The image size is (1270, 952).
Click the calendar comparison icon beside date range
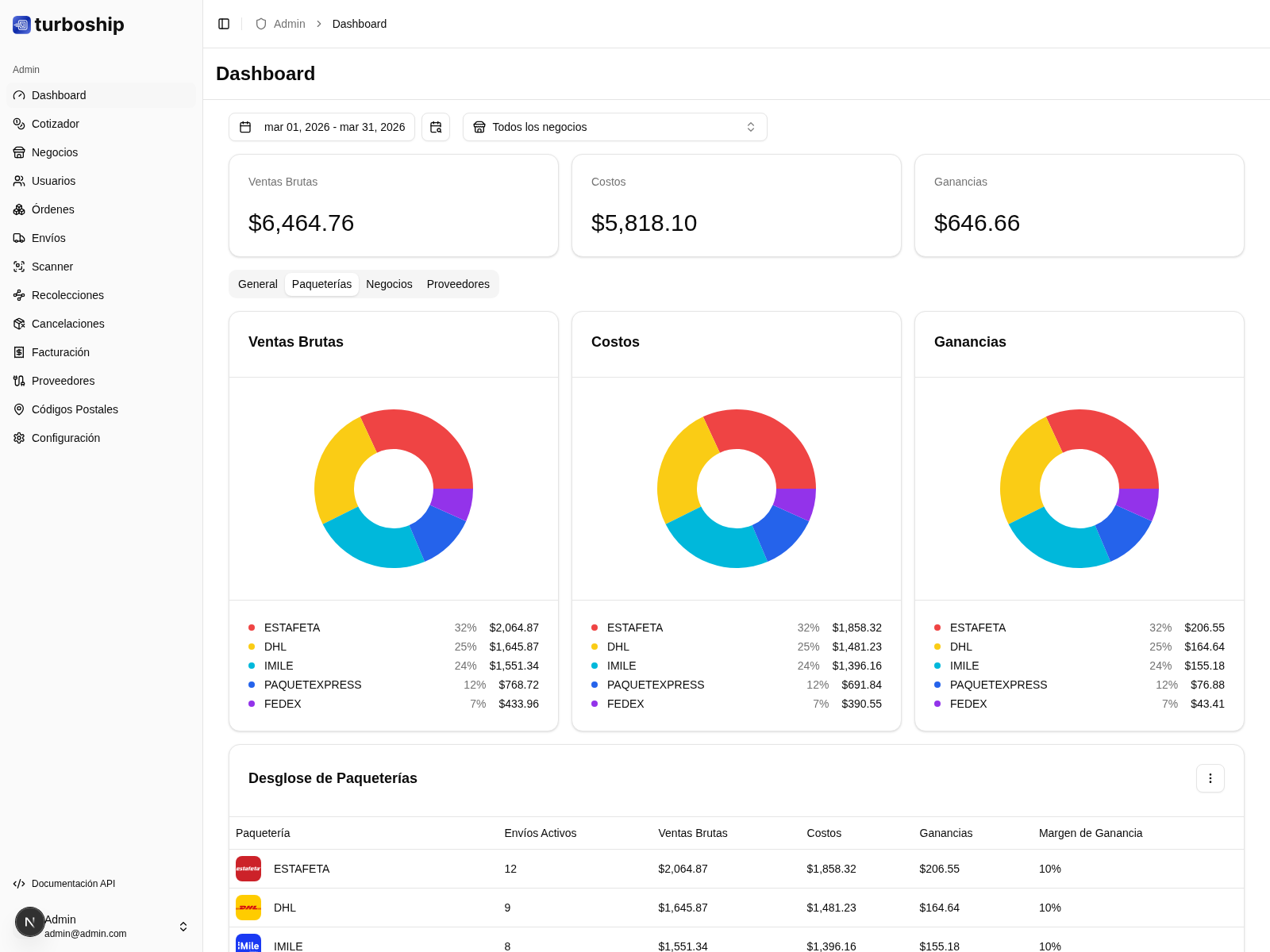point(436,127)
